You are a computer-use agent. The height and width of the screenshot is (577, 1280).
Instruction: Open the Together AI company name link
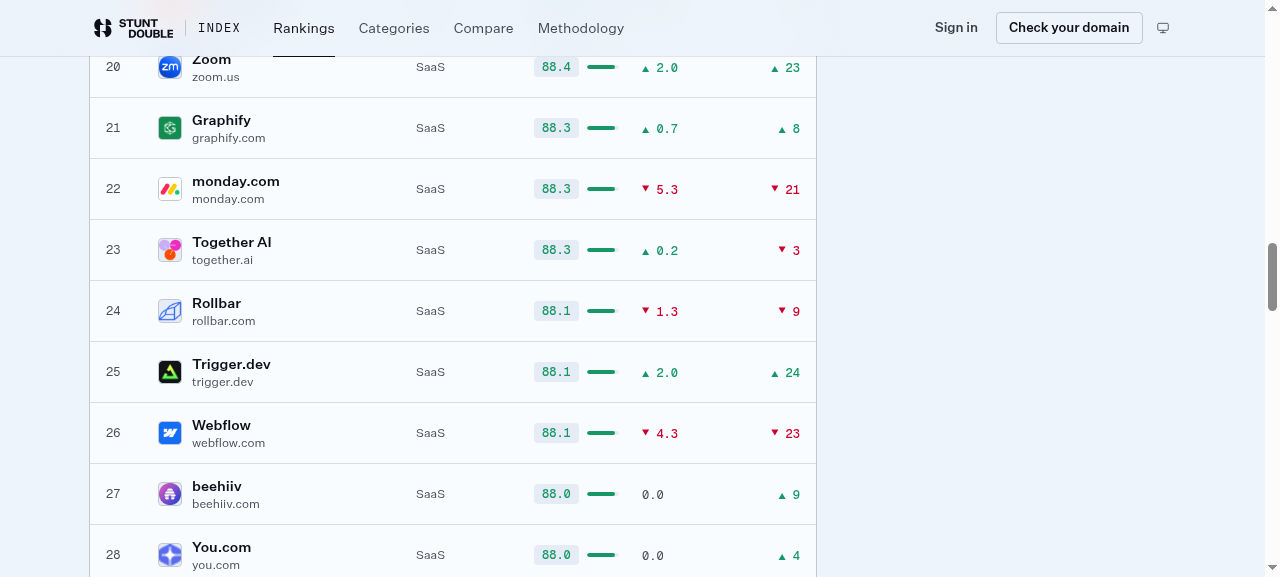(232, 242)
